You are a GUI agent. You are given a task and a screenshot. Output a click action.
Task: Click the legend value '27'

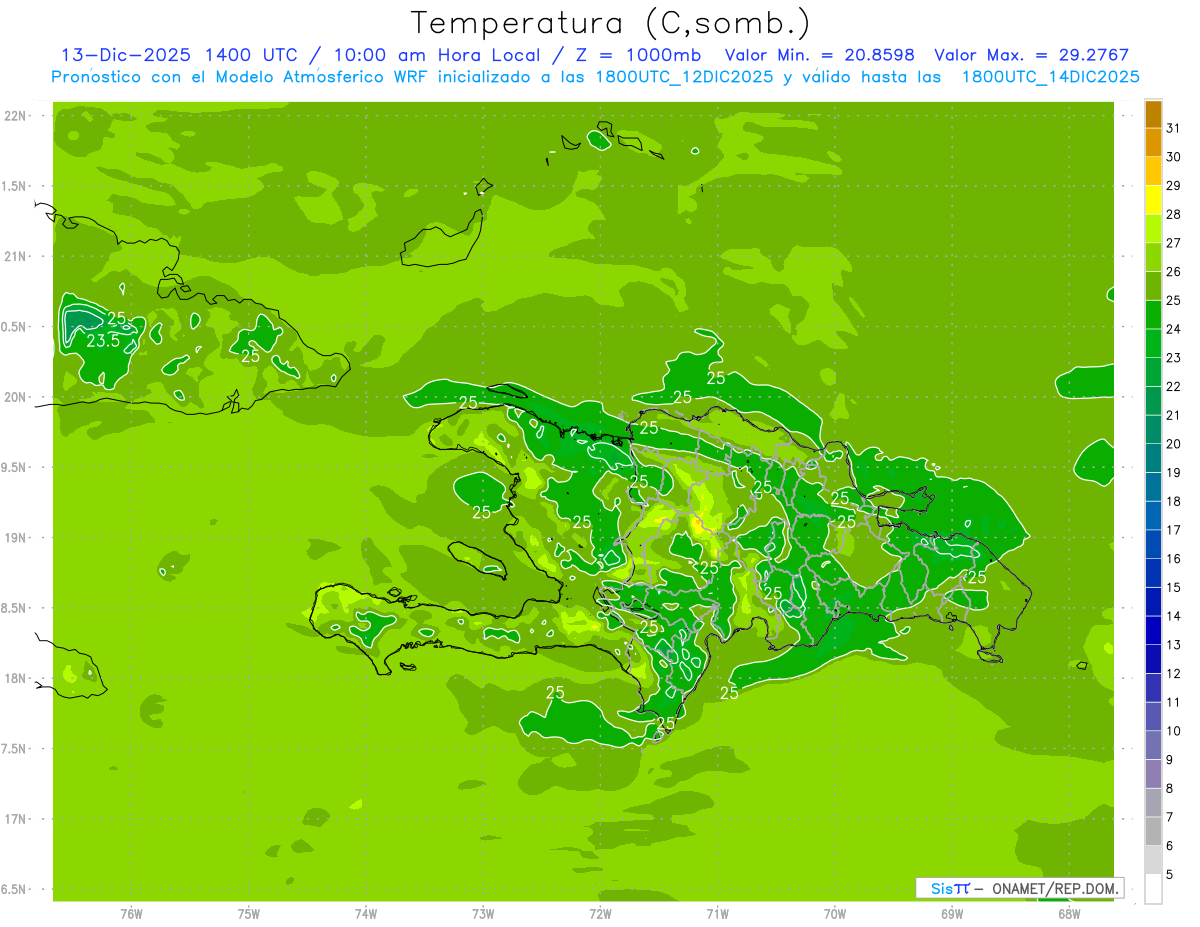point(1173,243)
